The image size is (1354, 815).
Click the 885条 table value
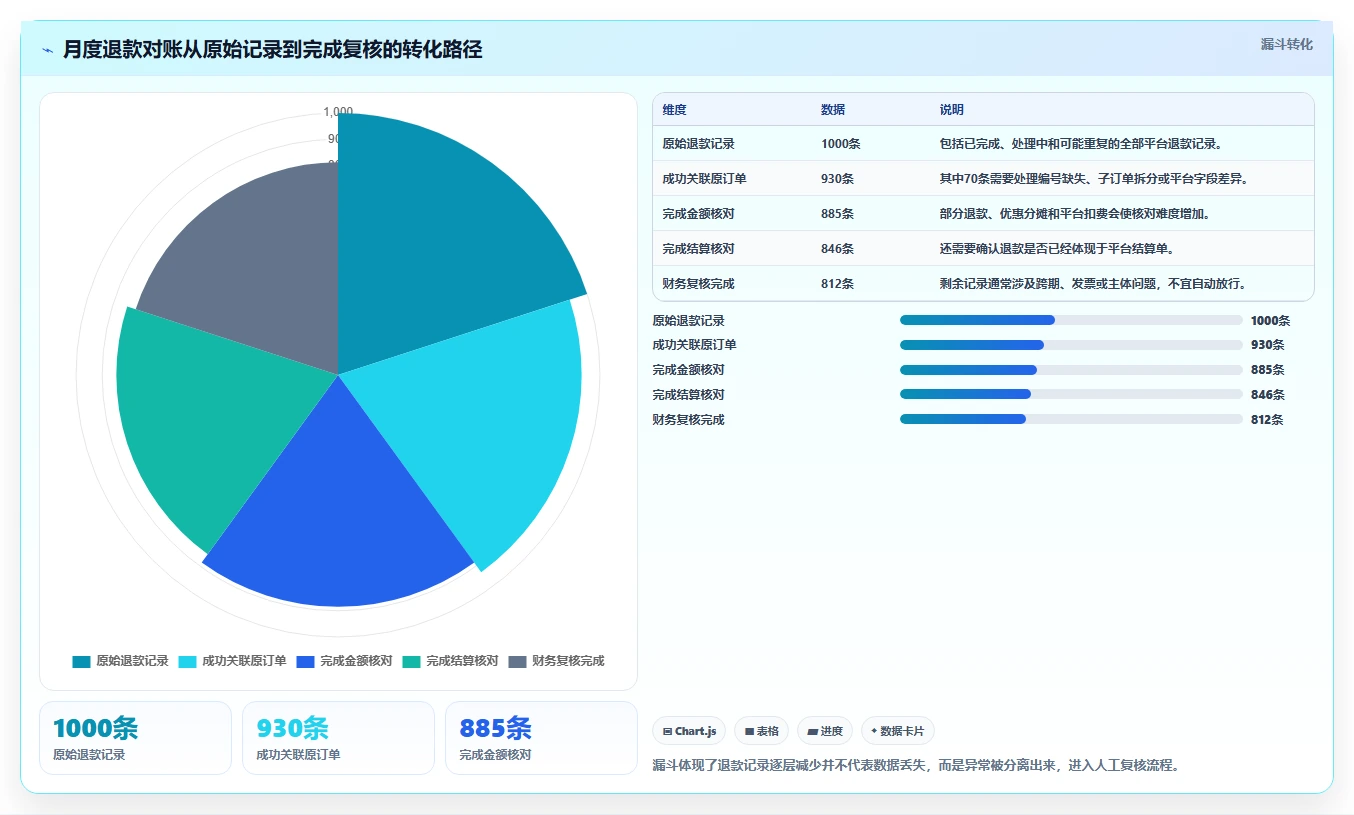pos(837,214)
